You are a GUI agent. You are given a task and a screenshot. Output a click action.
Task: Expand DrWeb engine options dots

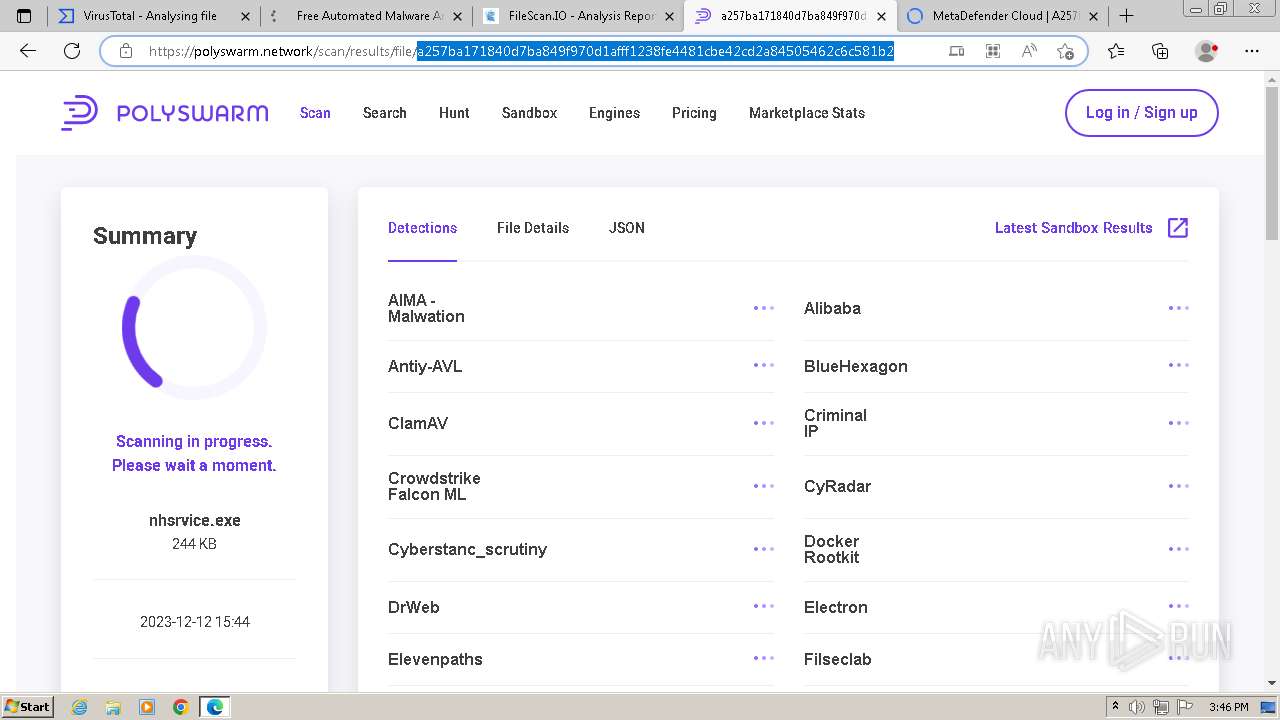pyautogui.click(x=764, y=606)
